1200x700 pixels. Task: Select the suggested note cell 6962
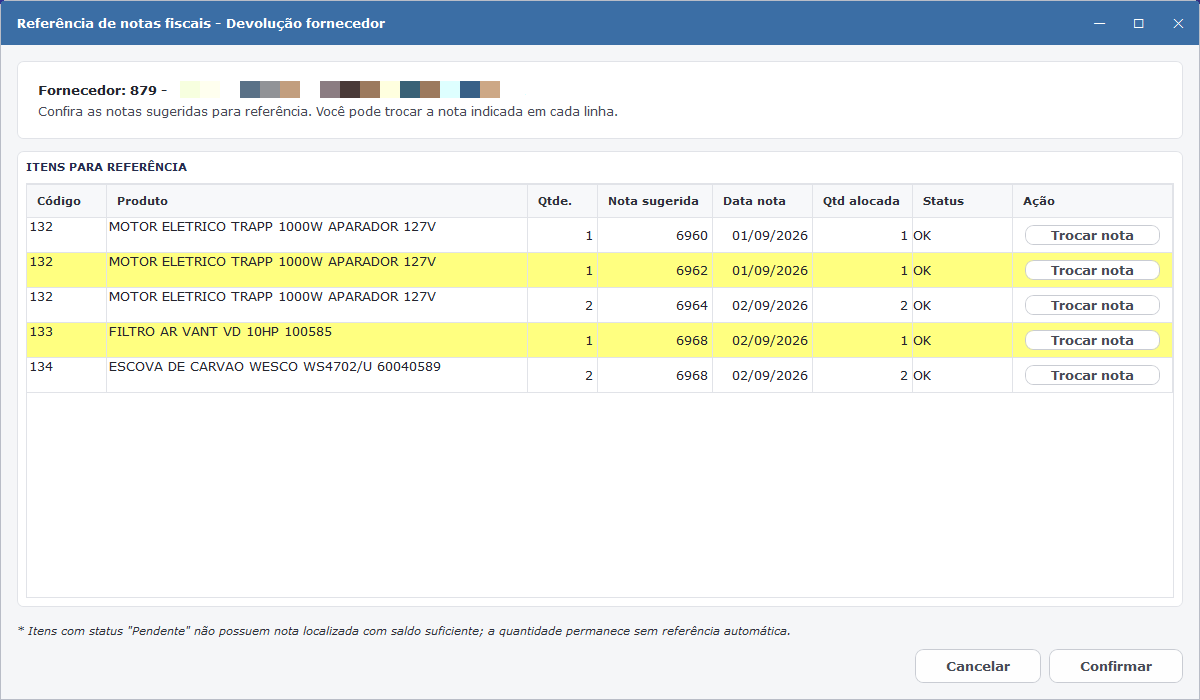click(655, 271)
